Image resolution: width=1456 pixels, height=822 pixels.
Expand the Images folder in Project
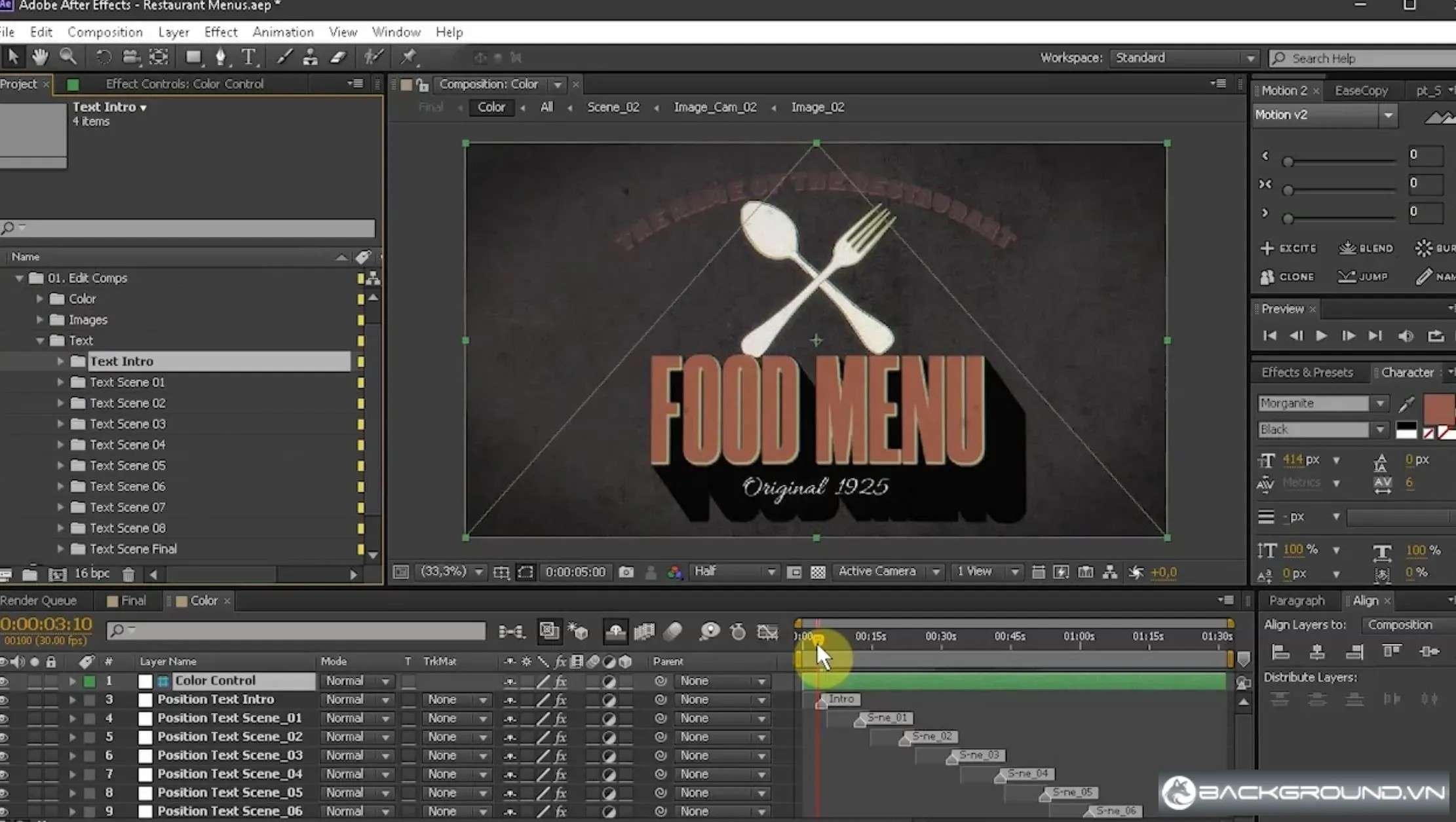pos(39,320)
